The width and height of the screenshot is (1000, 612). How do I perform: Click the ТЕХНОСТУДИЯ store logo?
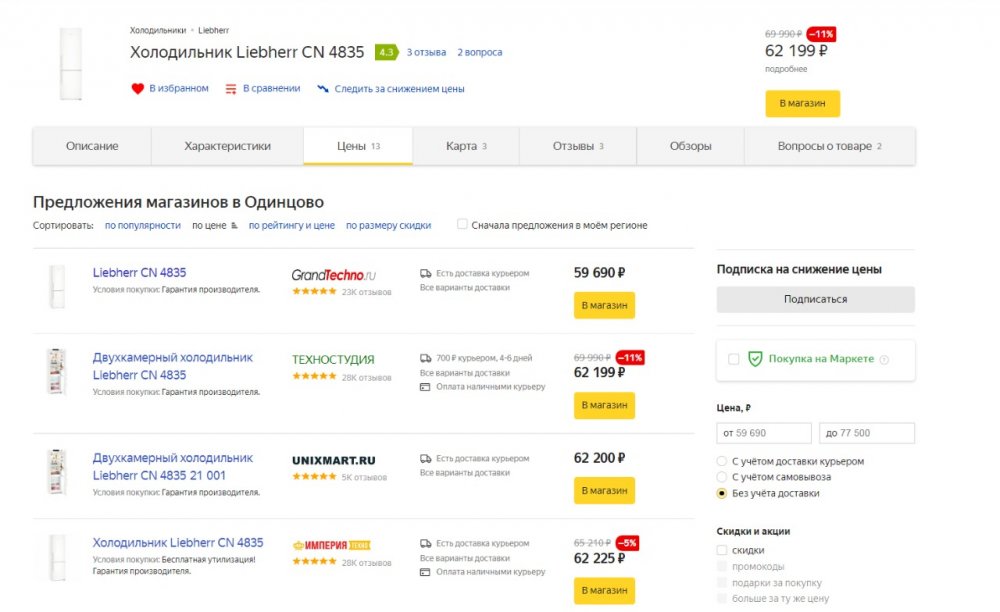click(x=333, y=359)
